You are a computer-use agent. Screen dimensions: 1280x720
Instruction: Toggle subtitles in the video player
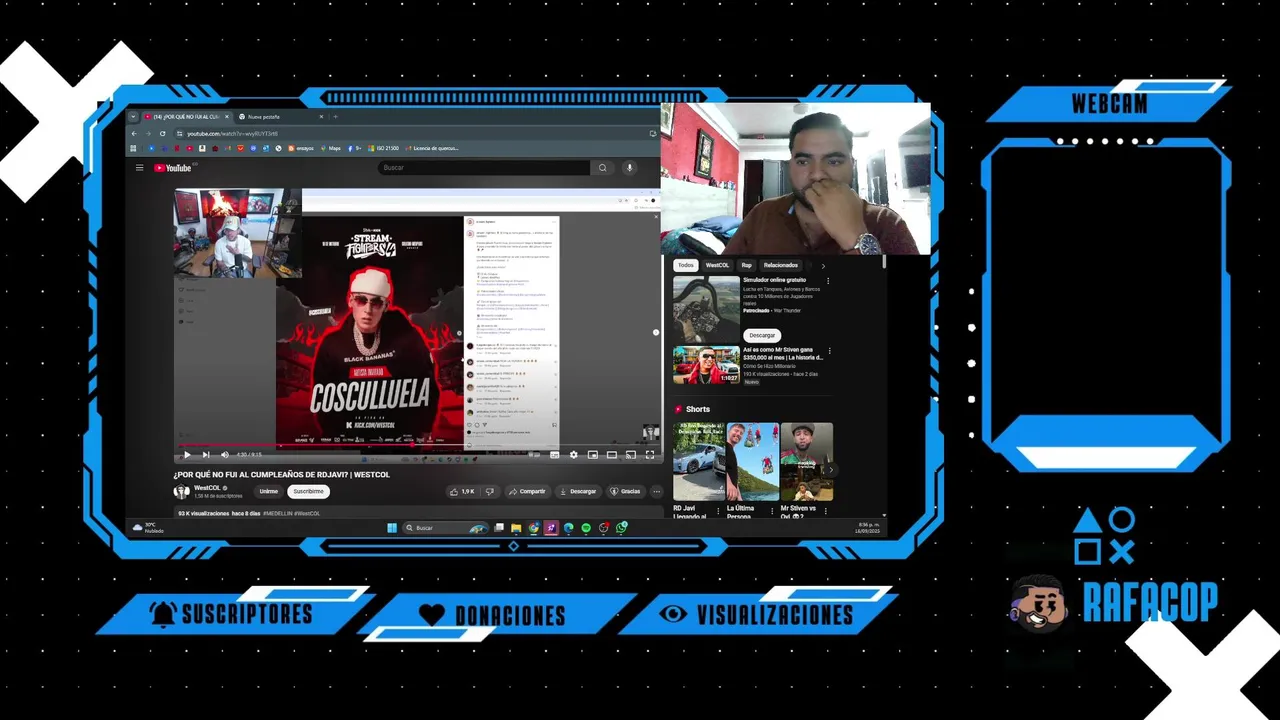click(x=554, y=455)
